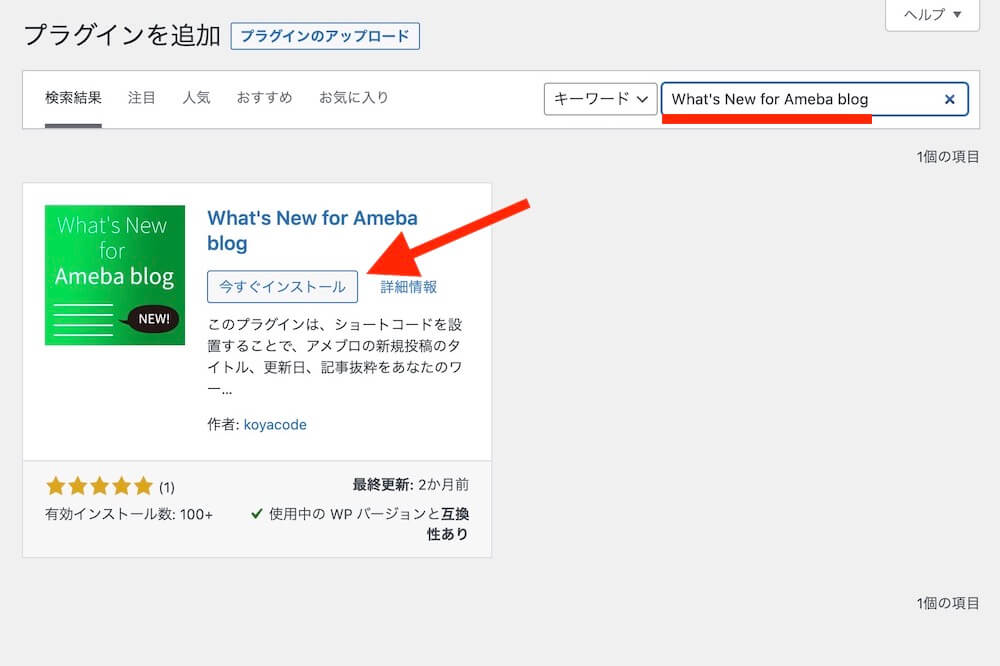Click the rating count (1)
Screen dimensions: 1000x666
coord(166,487)
